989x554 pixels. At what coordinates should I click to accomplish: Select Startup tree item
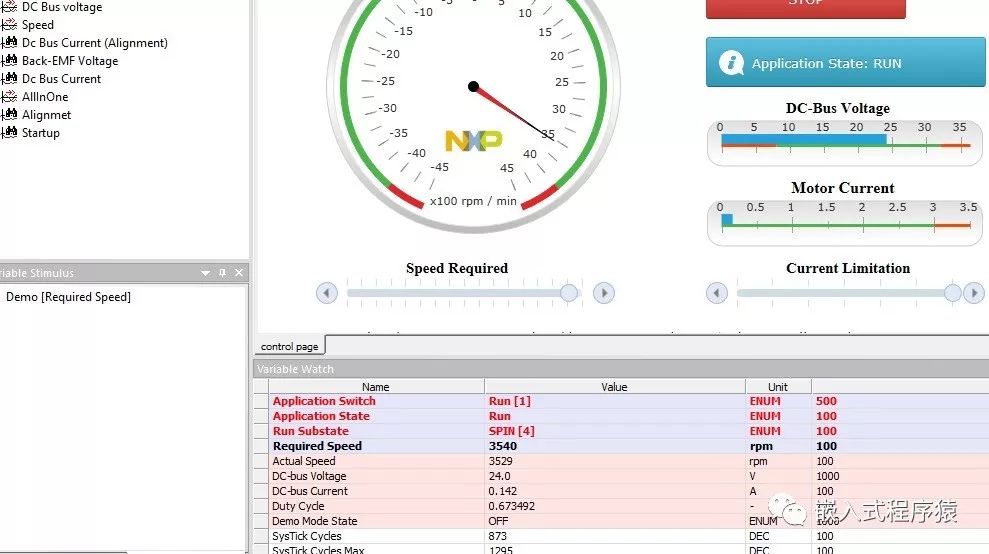[x=40, y=133]
